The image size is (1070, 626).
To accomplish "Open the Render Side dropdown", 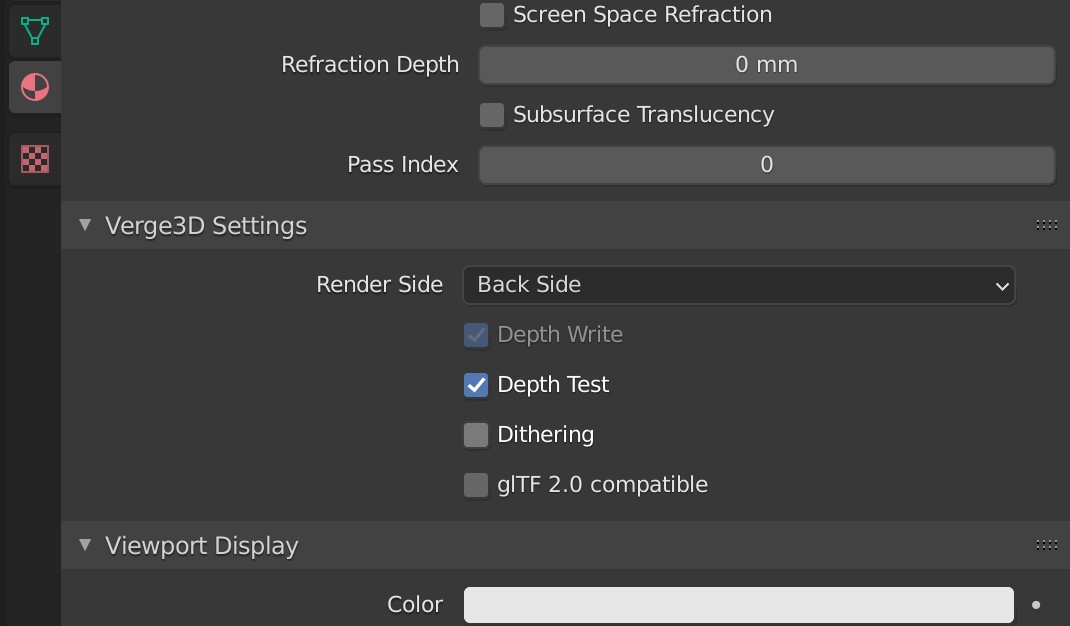I will [x=739, y=285].
